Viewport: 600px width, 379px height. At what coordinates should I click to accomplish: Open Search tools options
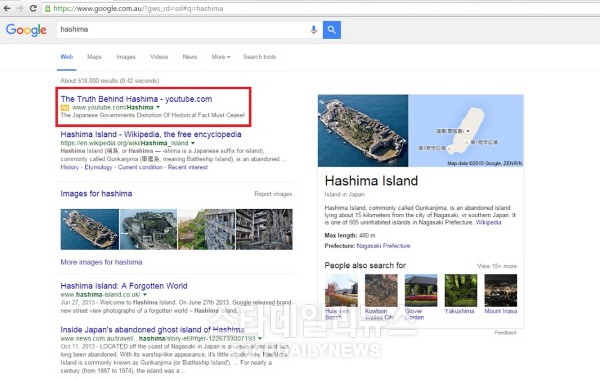(259, 57)
